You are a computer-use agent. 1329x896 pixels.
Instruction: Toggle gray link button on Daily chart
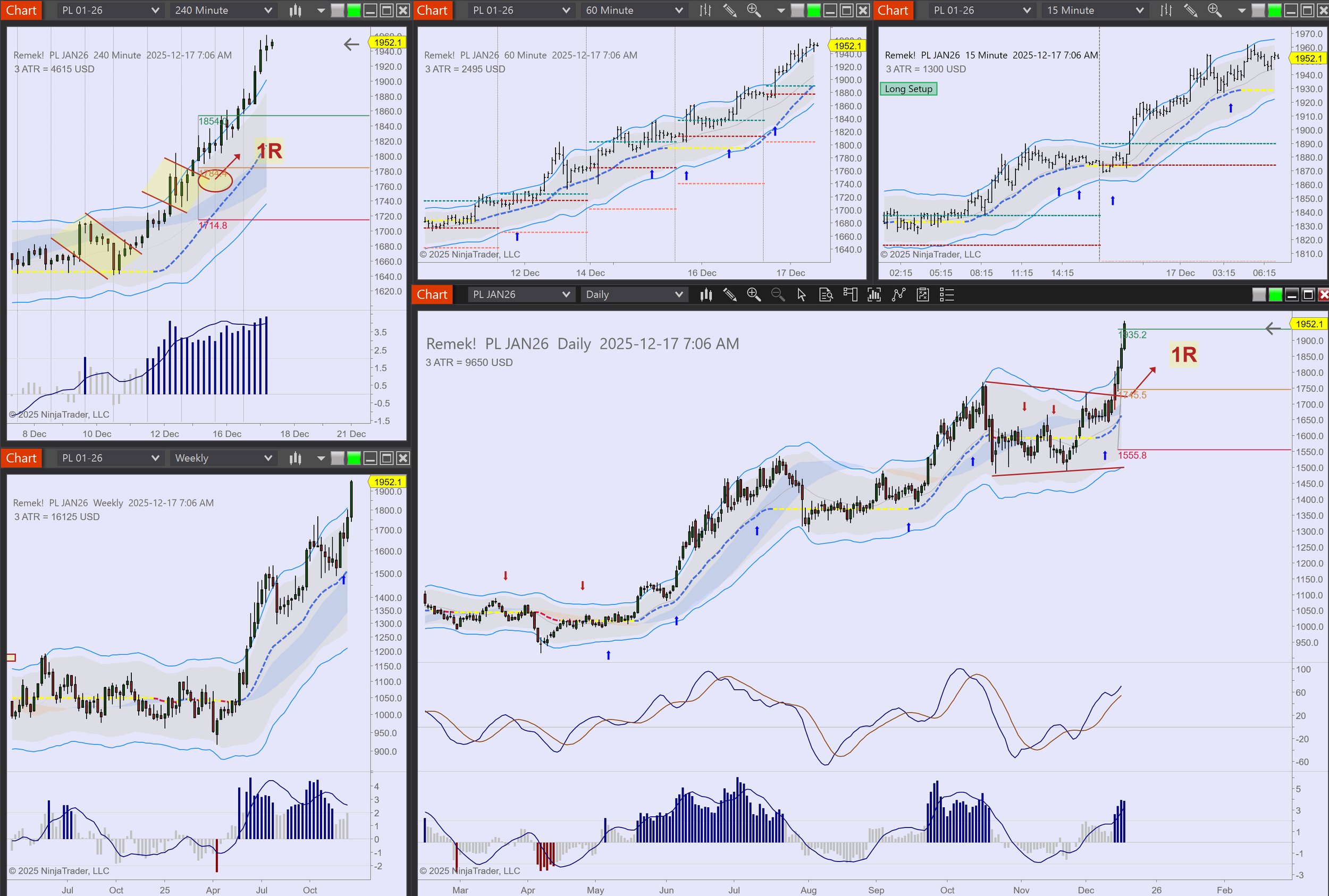1259,294
